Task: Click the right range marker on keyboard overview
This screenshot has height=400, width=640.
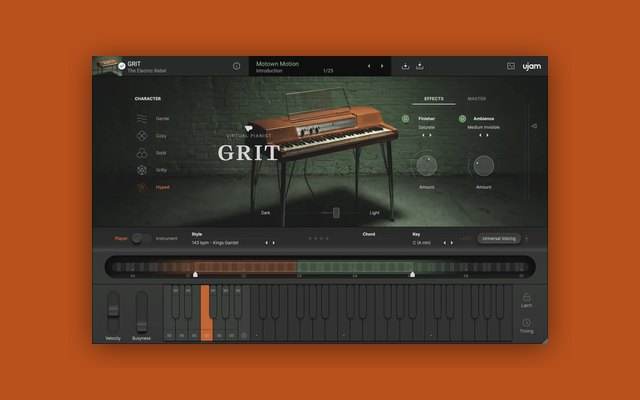Action: click(x=413, y=275)
